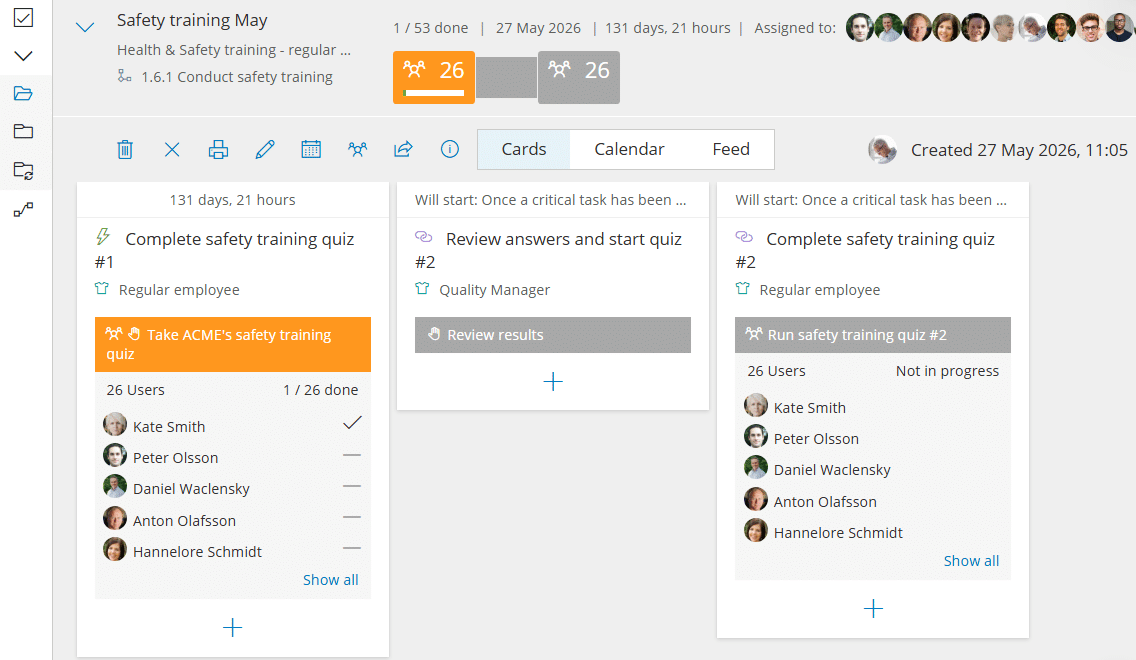Viewport: 1136px width, 660px height.
Task: Switch to the Cards tab
Action: 524,149
